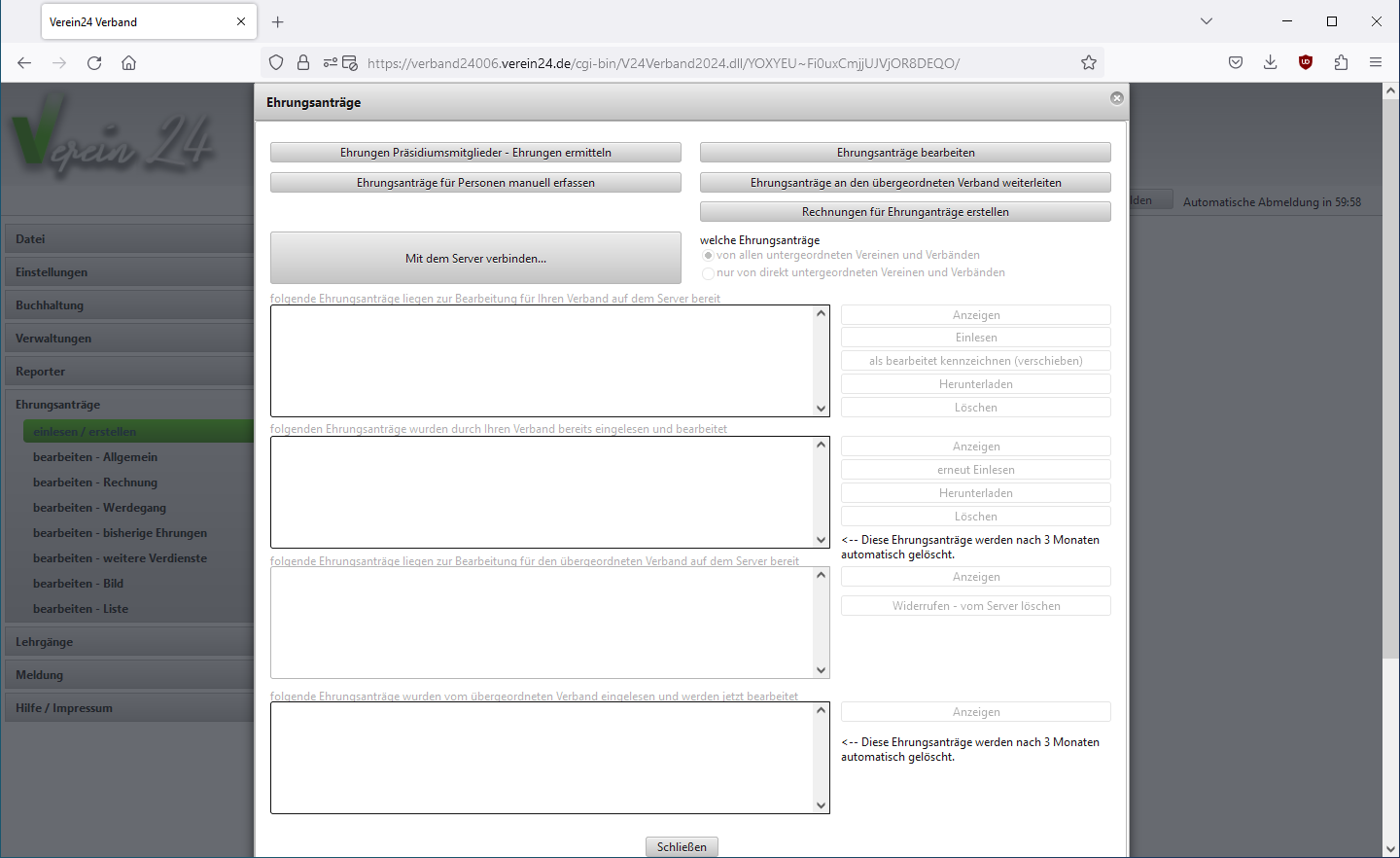Select nur von direkt untergeordneten Vereinen option

tap(708, 273)
